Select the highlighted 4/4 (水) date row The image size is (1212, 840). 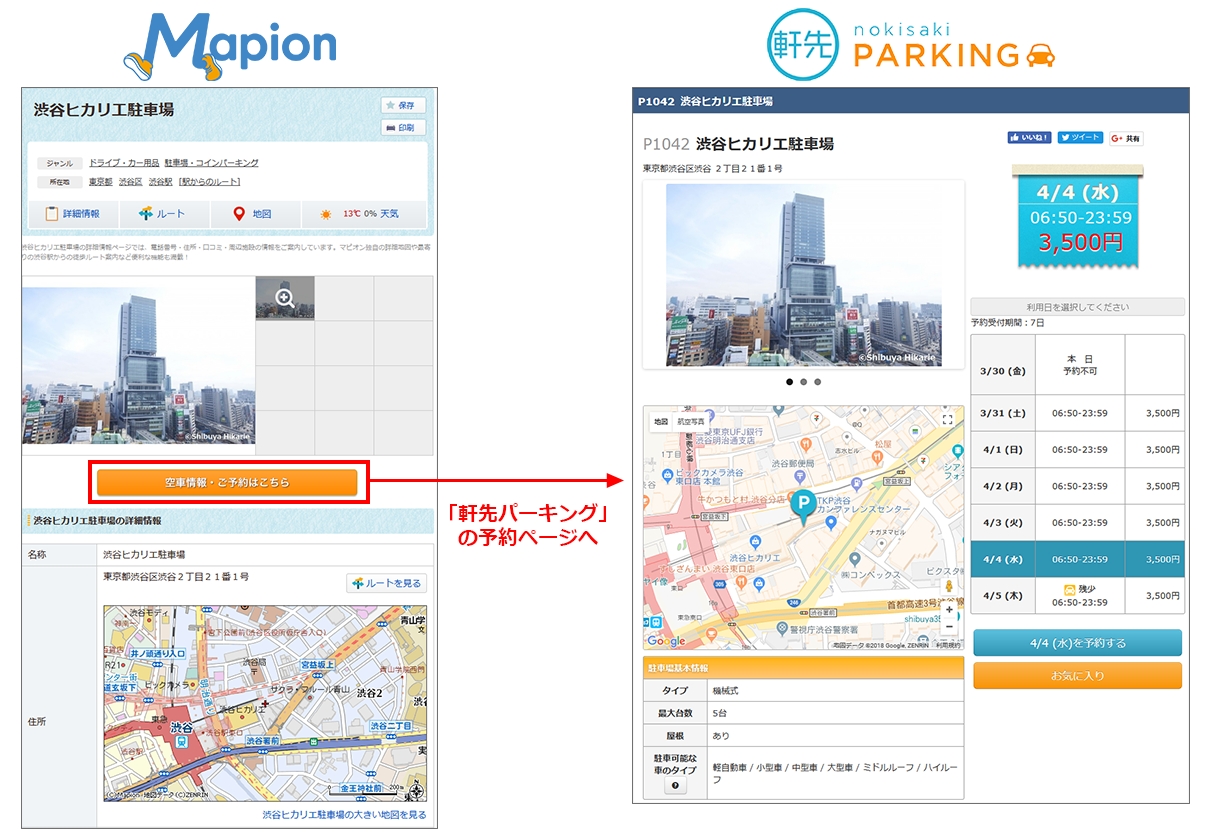click(x=1077, y=559)
